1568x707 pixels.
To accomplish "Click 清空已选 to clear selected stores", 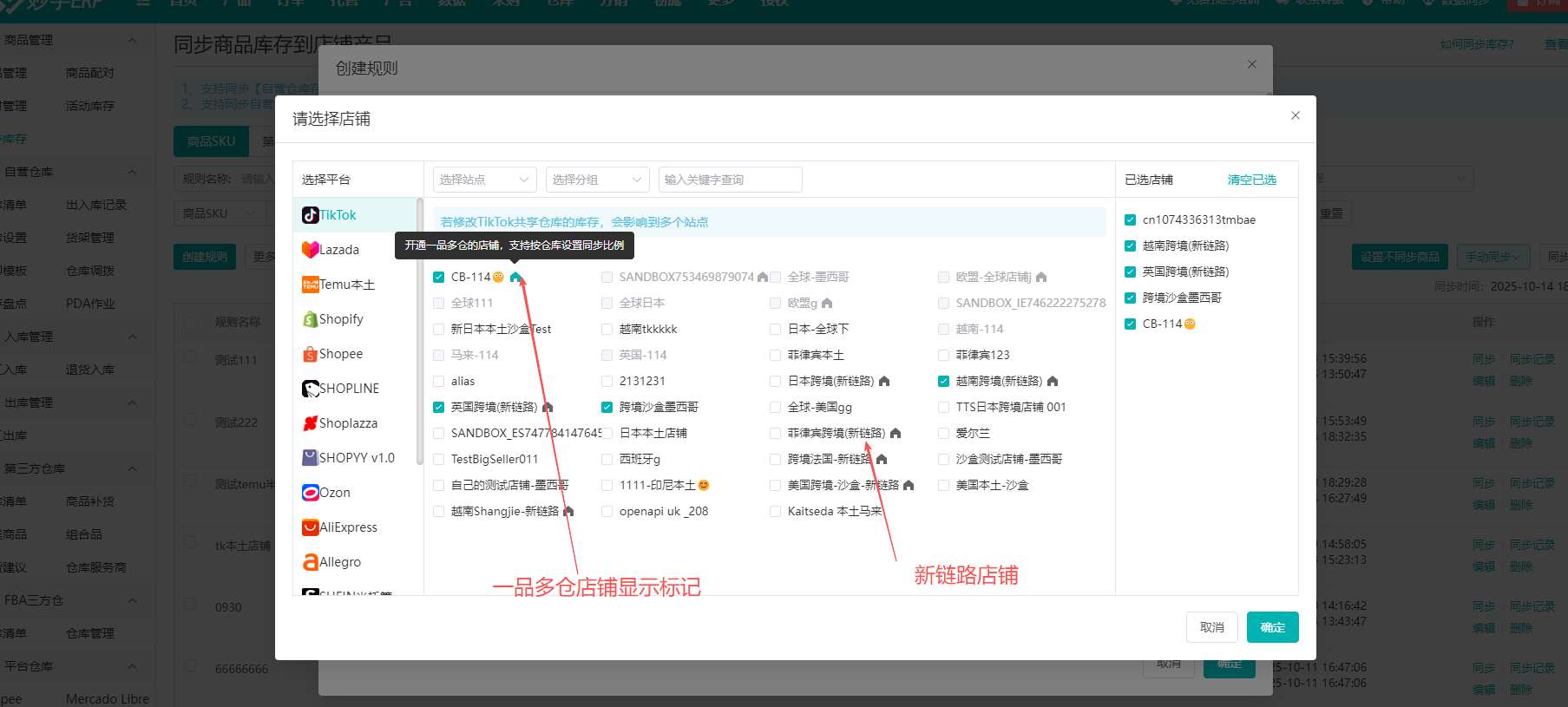I will (1251, 180).
